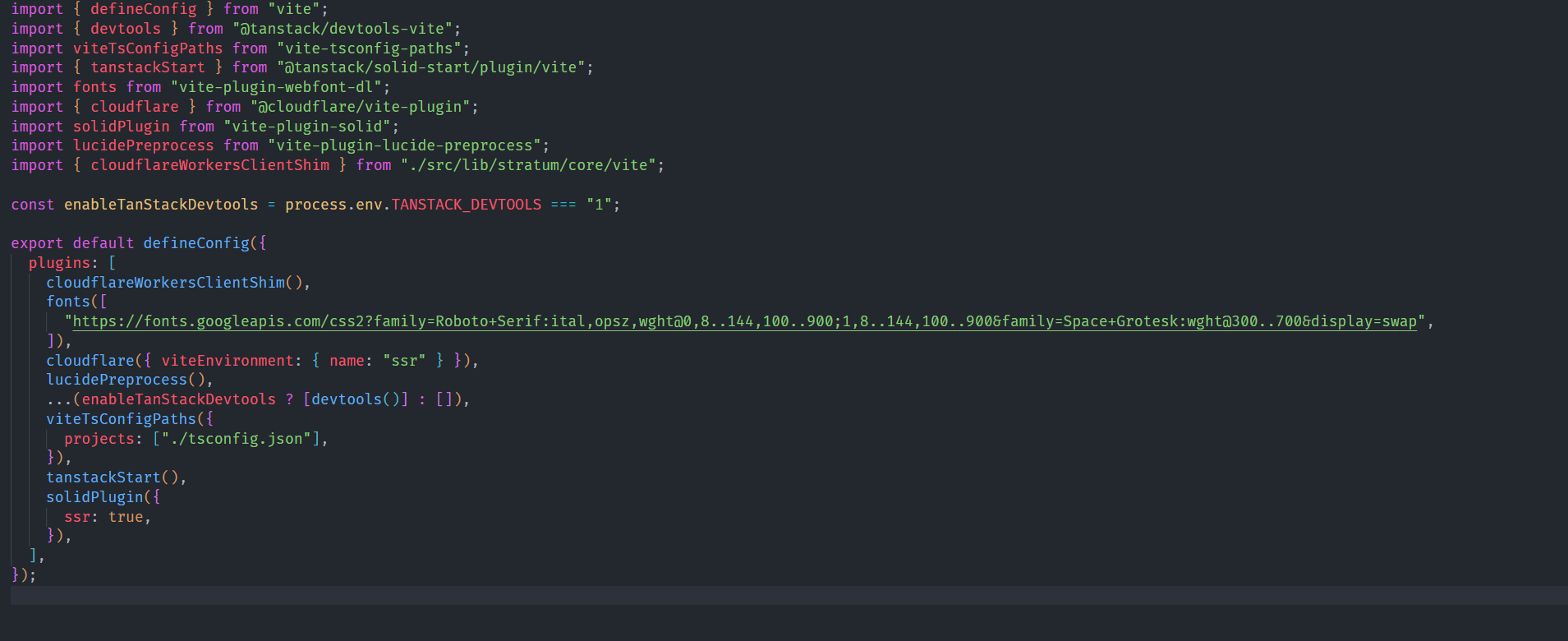Click TANSTACK_DEVTOOLS environment variable name

pyautogui.click(x=467, y=205)
